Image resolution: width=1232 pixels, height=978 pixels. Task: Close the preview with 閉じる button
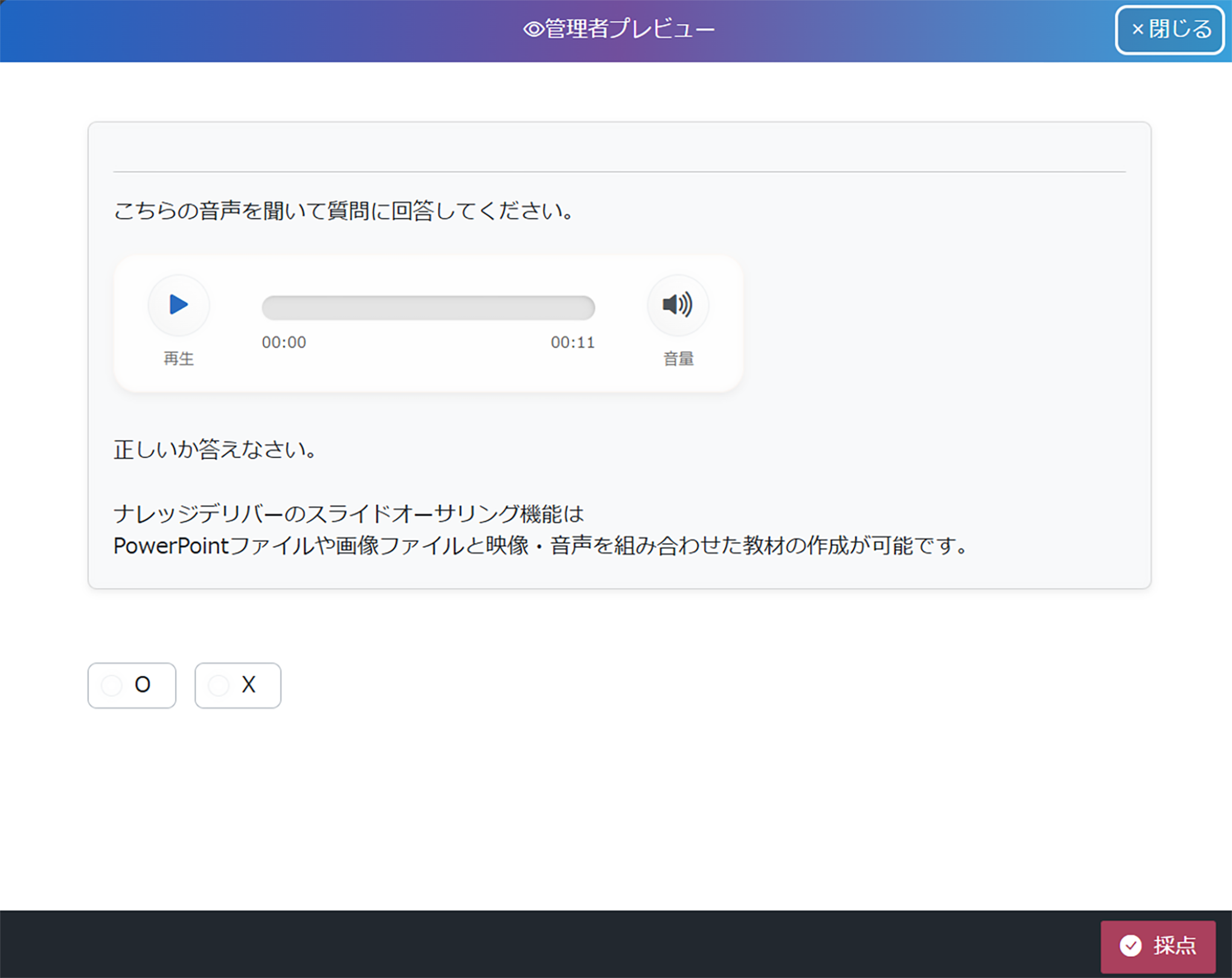pos(1169,30)
